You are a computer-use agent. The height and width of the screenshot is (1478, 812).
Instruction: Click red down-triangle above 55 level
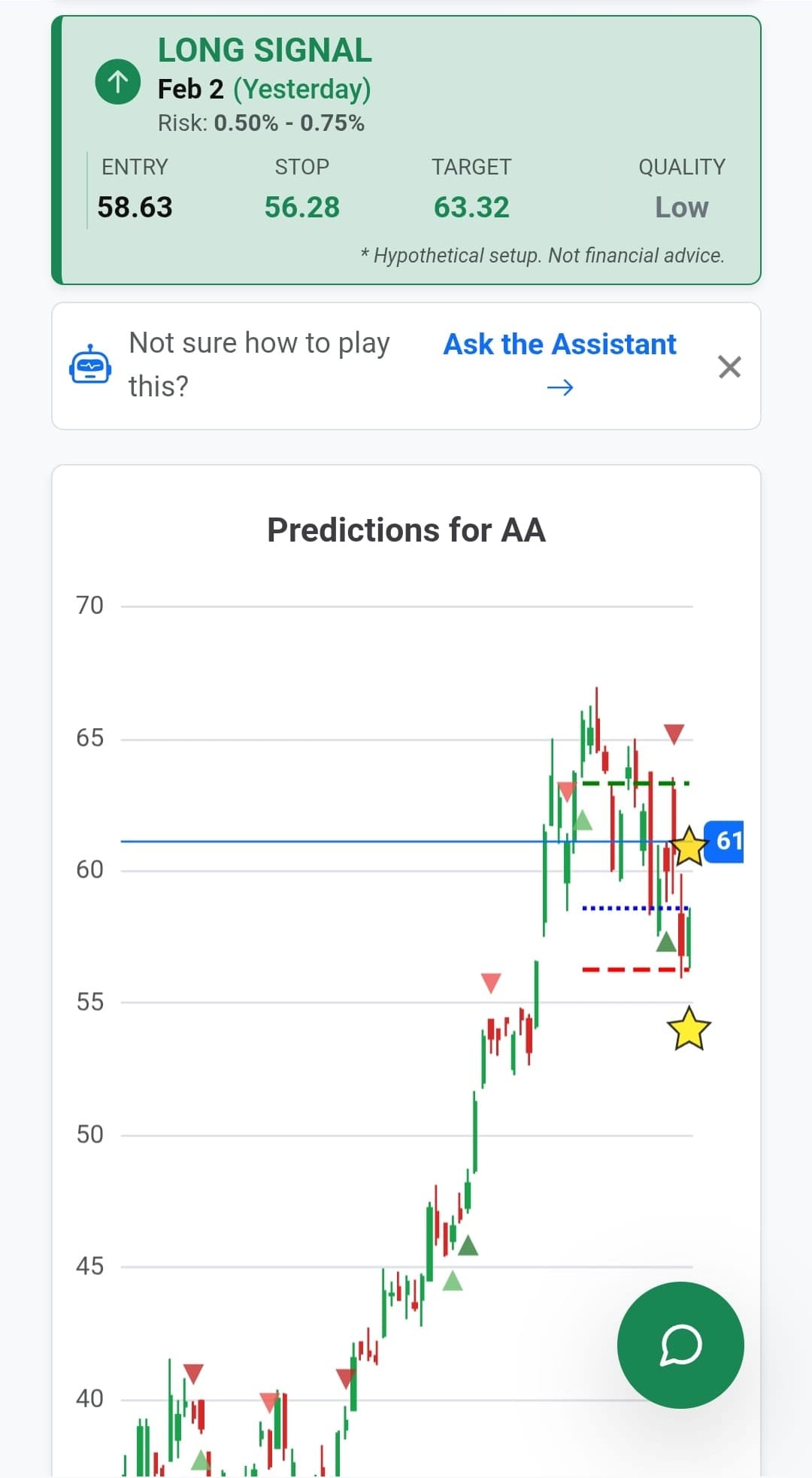[491, 982]
